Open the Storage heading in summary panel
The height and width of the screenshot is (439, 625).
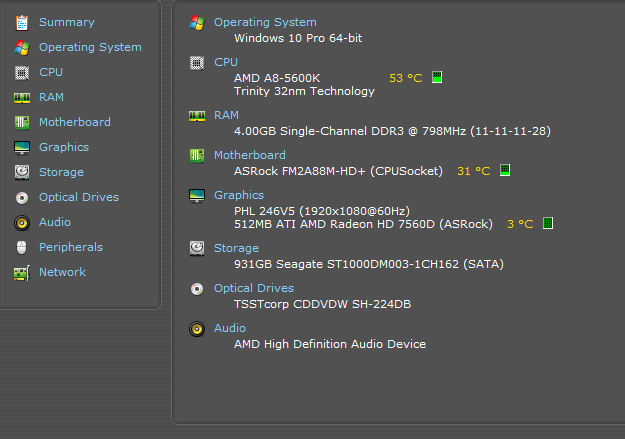[x=239, y=248]
